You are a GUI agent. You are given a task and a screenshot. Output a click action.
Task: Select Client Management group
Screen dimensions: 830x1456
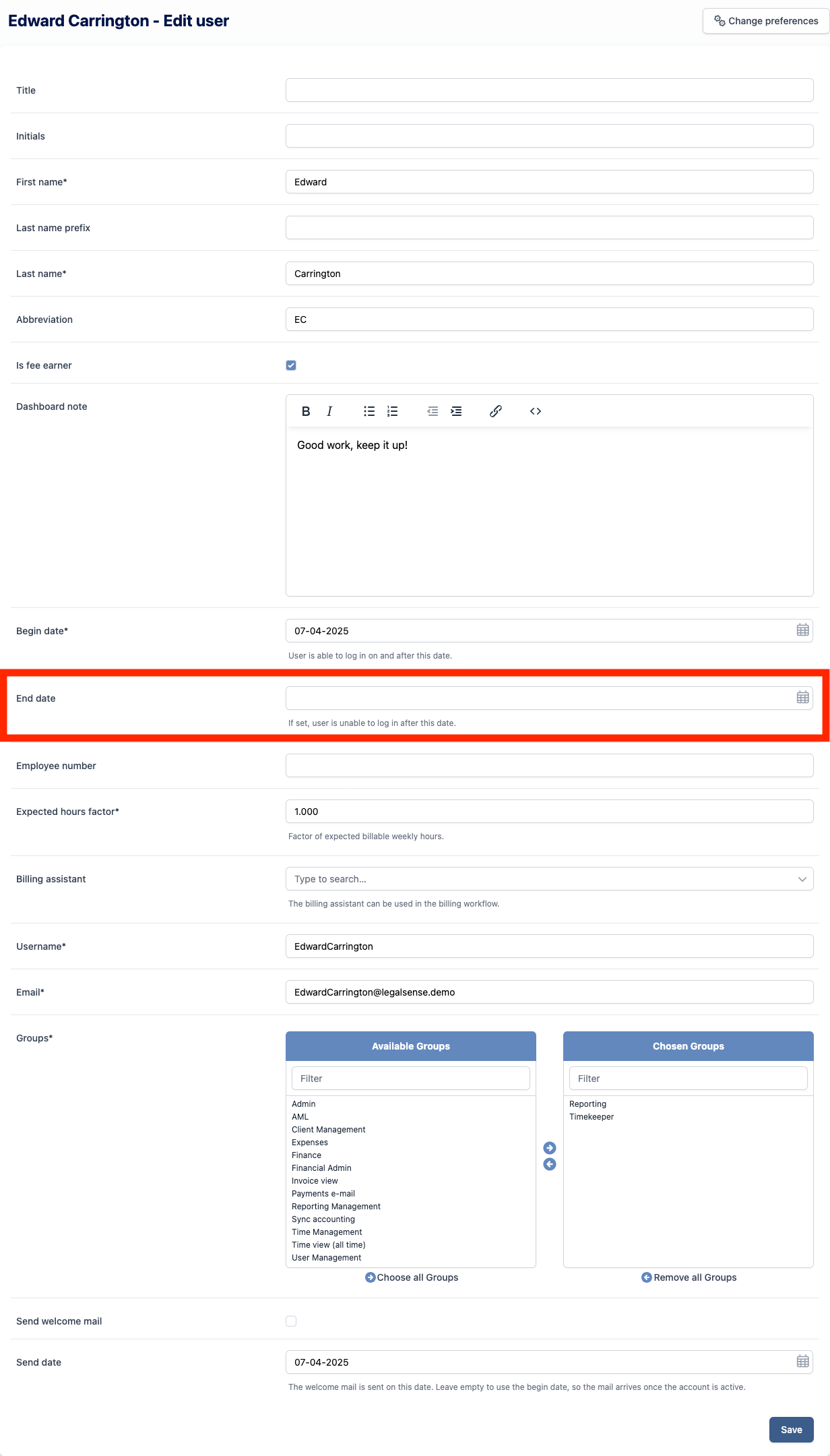tap(329, 1130)
